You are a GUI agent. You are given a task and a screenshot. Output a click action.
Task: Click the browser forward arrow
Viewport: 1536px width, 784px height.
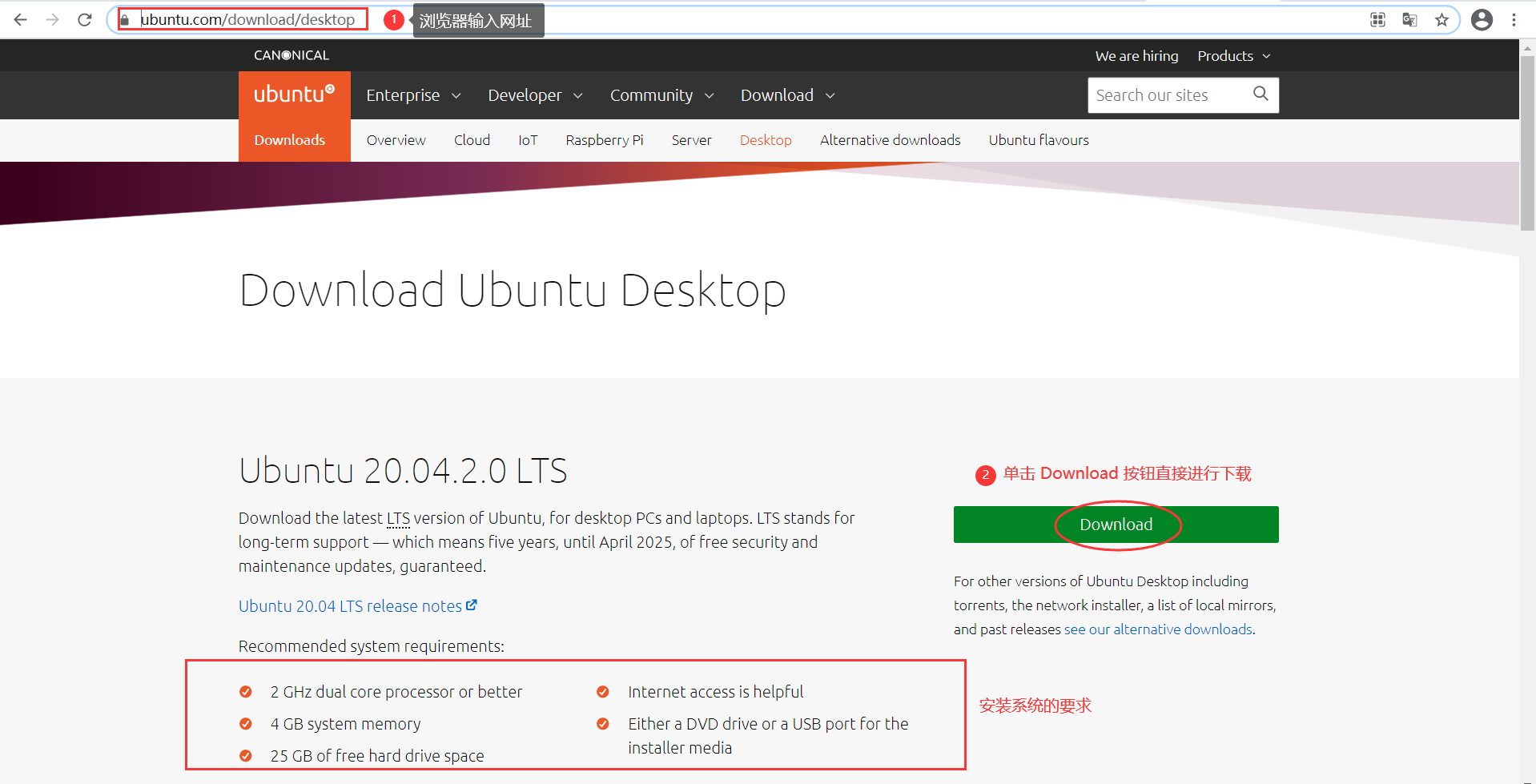click(x=53, y=20)
